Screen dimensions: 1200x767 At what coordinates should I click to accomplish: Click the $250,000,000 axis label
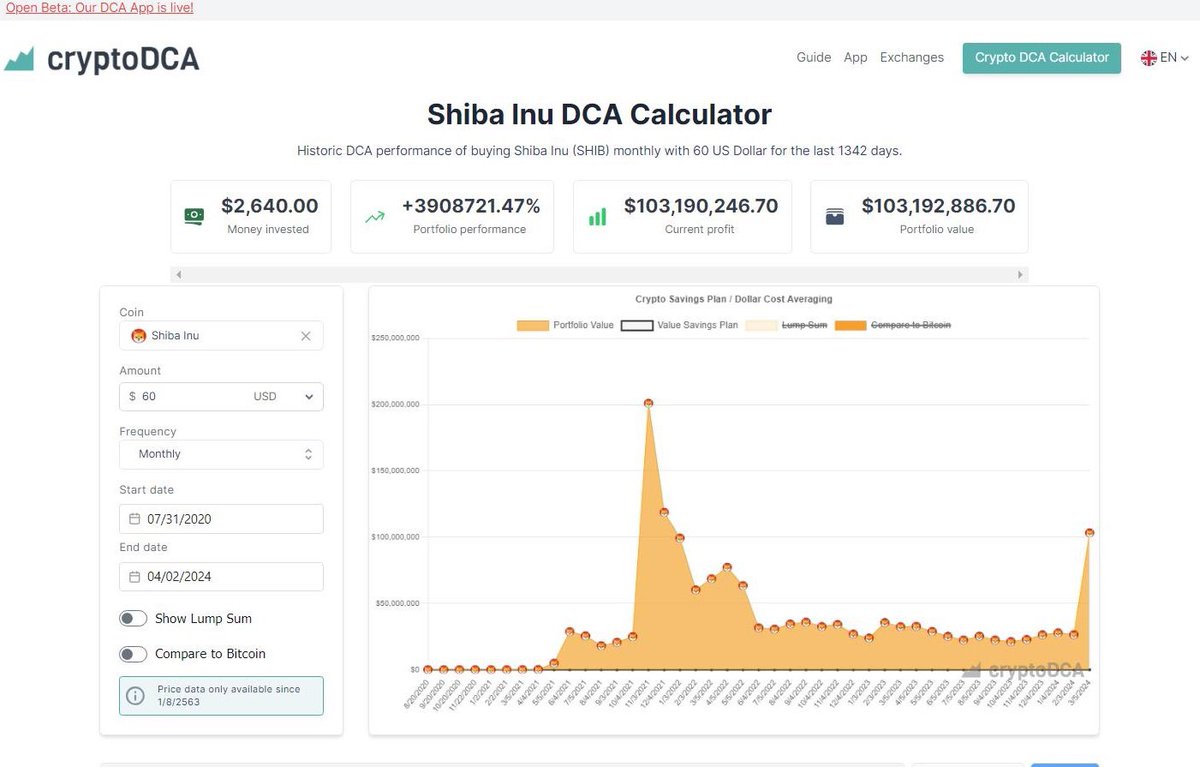click(x=395, y=338)
